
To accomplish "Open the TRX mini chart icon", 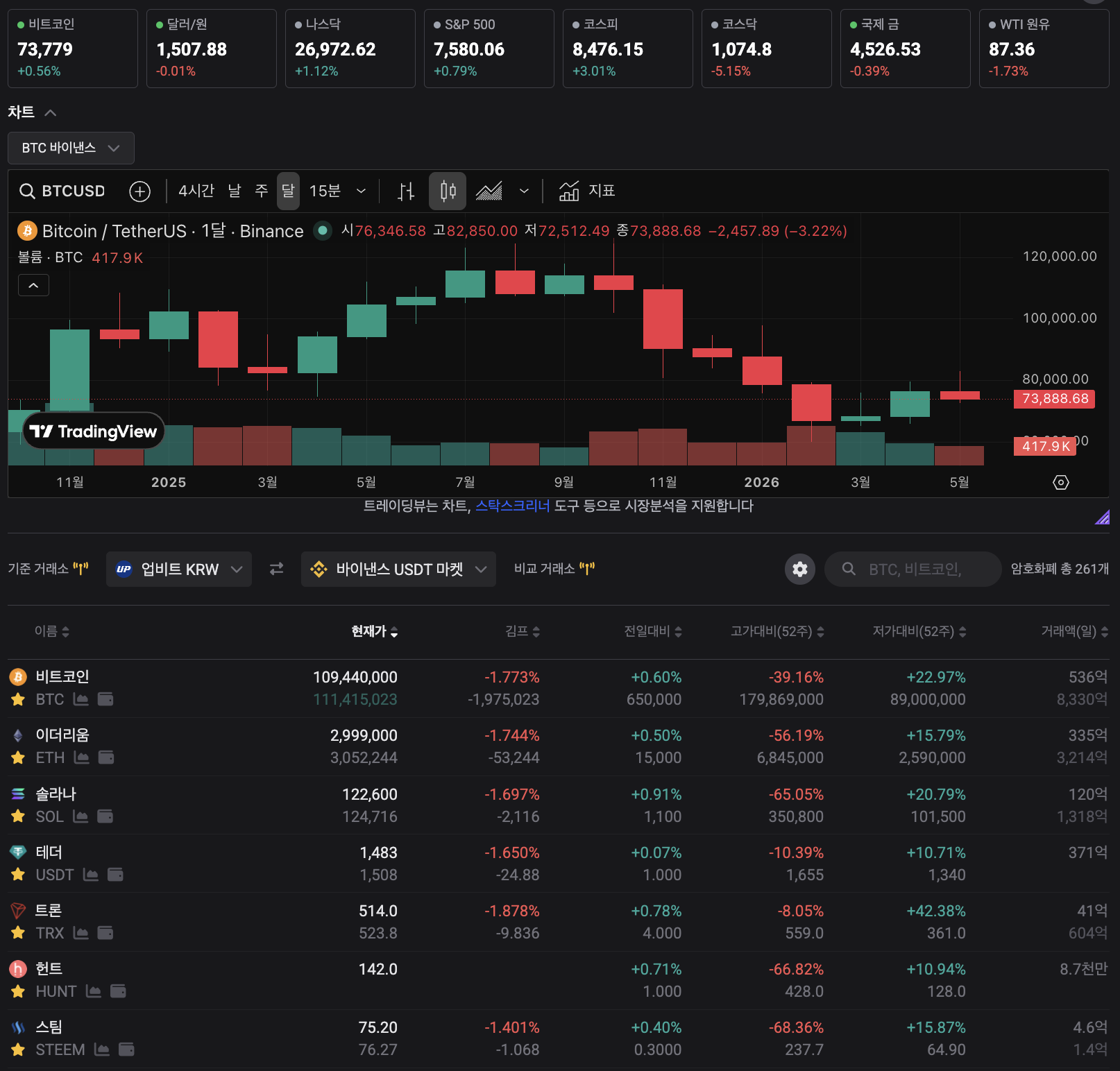I will click(80, 933).
